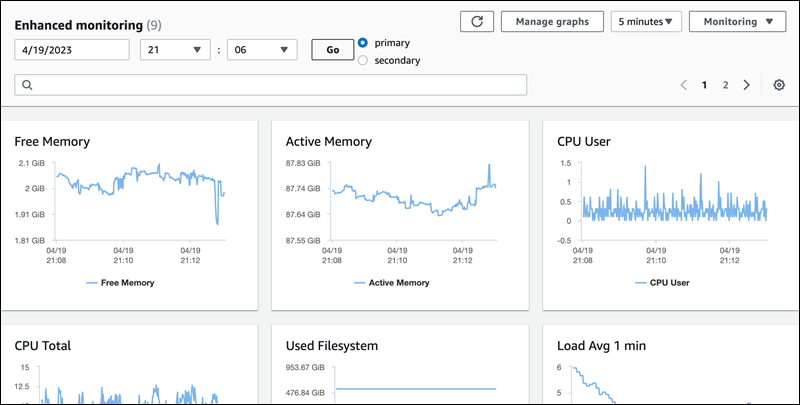The image size is (800, 405).
Task: Open the hour dropdown showing 21
Action: click(175, 50)
